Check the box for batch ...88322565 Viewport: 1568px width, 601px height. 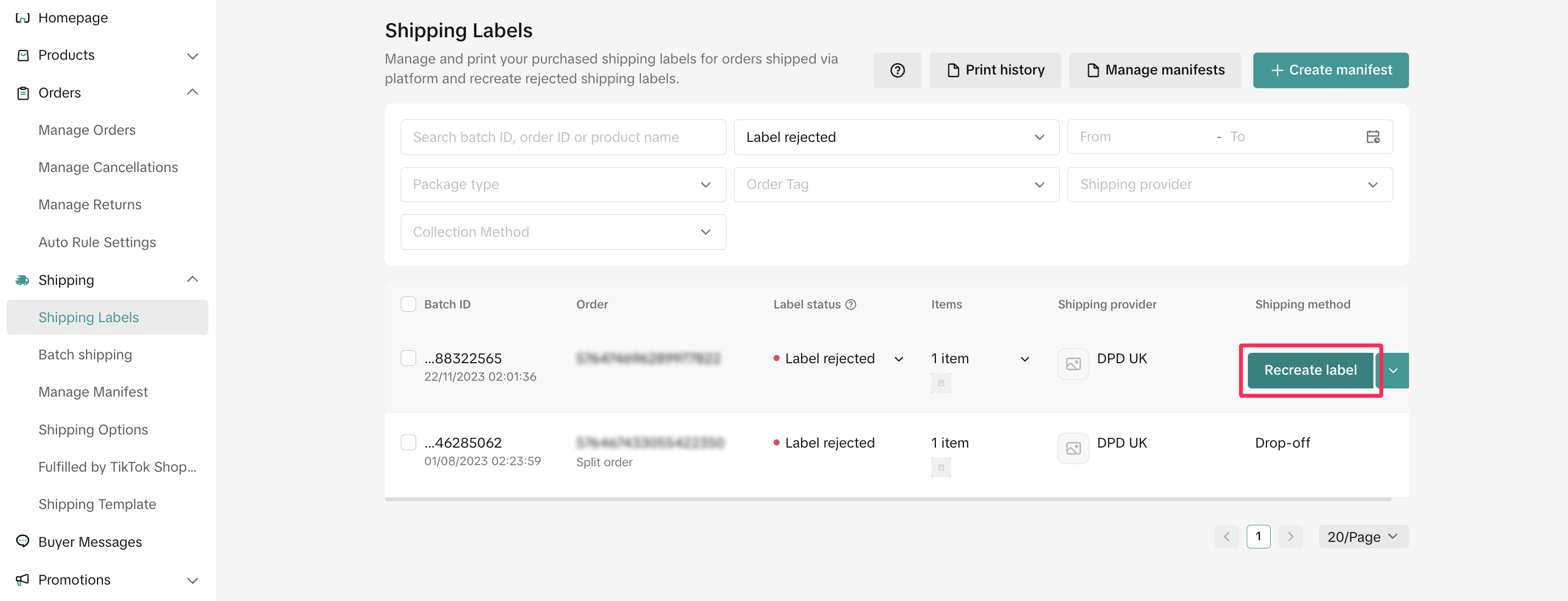(x=408, y=358)
